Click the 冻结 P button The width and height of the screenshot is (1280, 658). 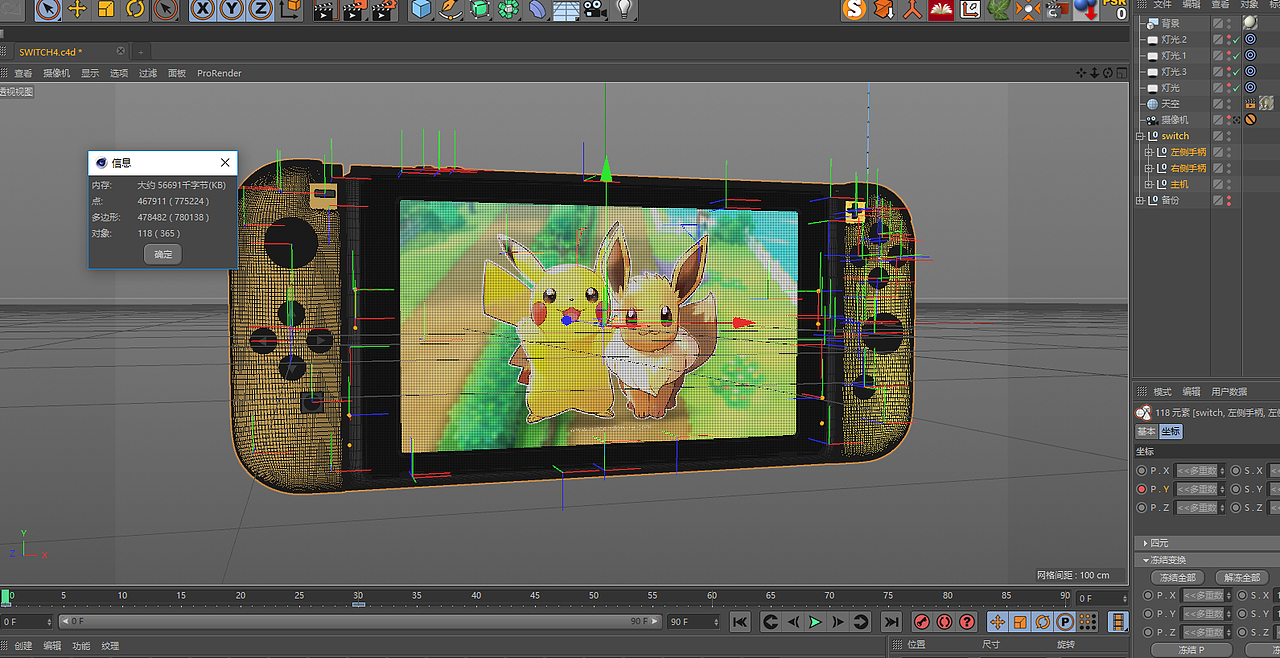(x=1190, y=651)
